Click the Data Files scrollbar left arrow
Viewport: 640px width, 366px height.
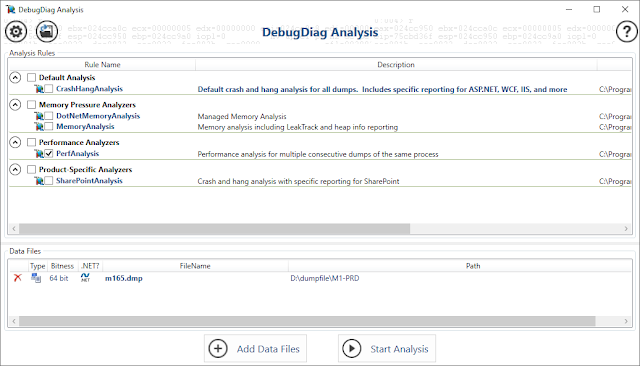coord(14,321)
